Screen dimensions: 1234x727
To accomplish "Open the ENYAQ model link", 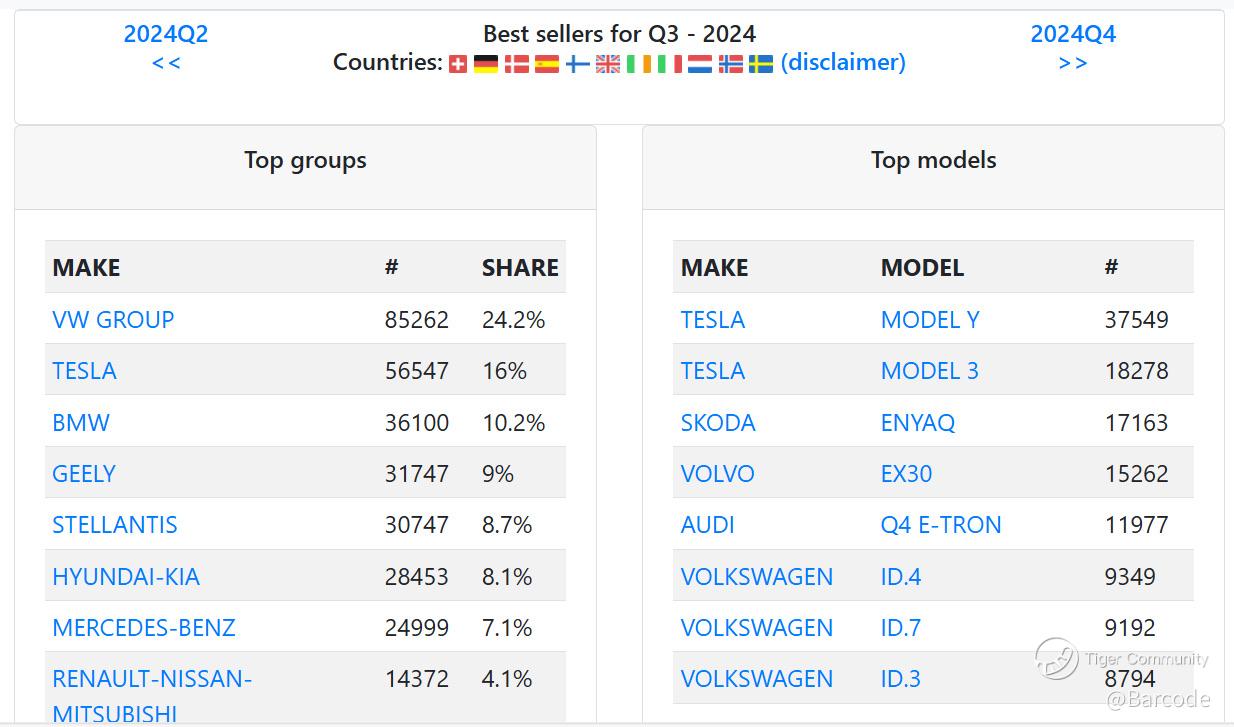I will pyautogui.click(x=918, y=423).
